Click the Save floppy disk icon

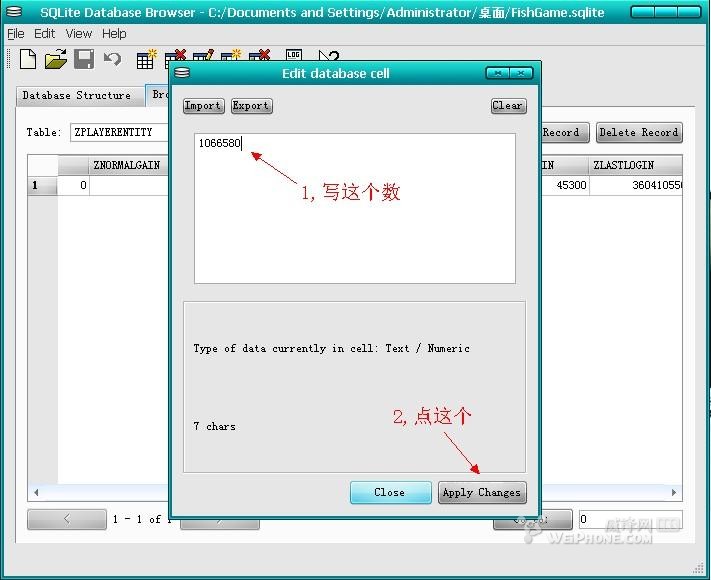pos(84,59)
